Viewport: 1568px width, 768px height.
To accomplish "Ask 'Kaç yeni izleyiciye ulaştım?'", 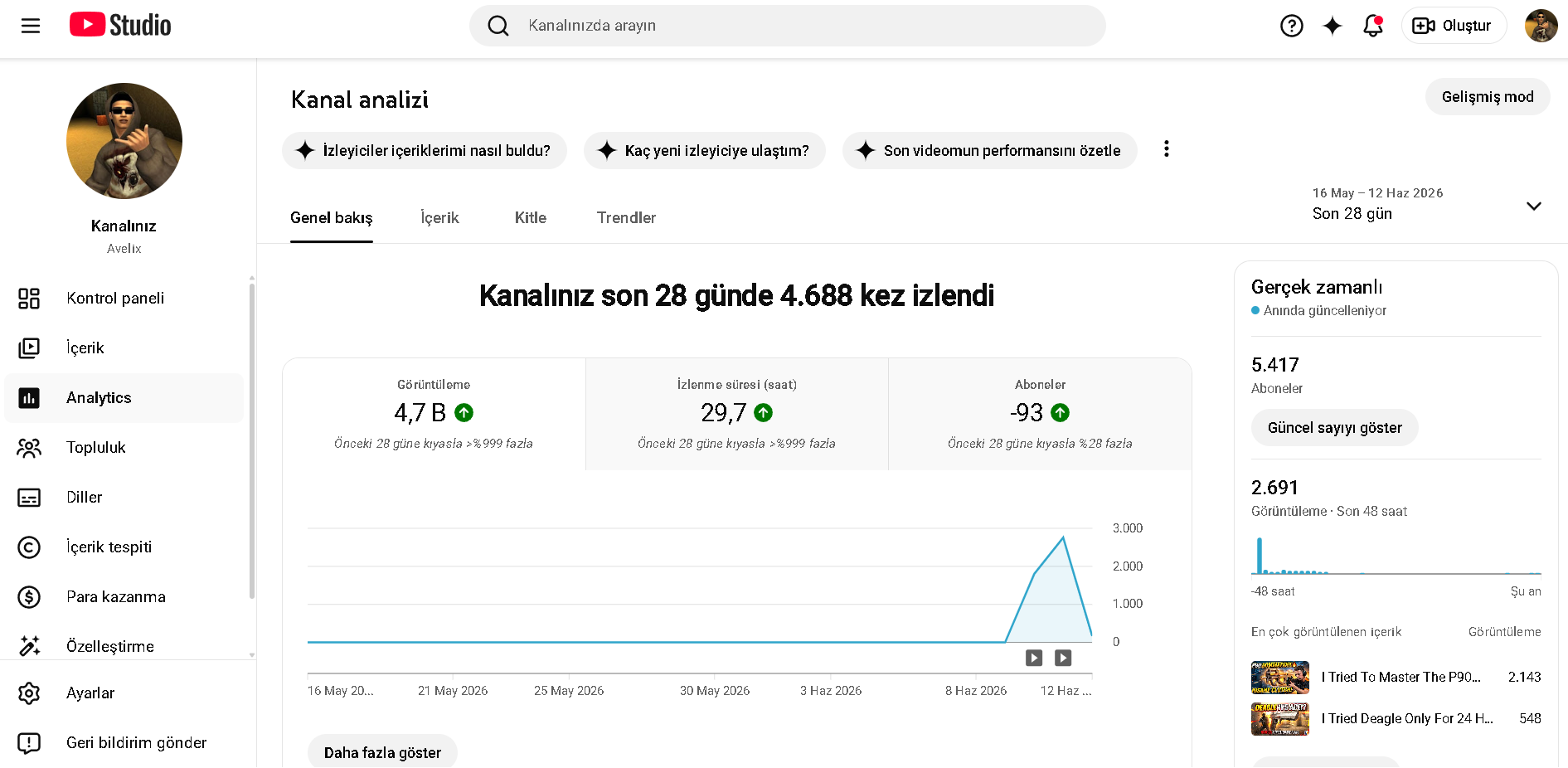I will pyautogui.click(x=705, y=151).
